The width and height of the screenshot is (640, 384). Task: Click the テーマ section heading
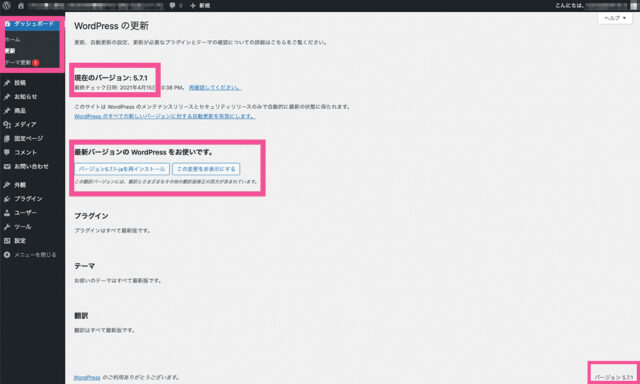pyautogui.click(x=84, y=266)
